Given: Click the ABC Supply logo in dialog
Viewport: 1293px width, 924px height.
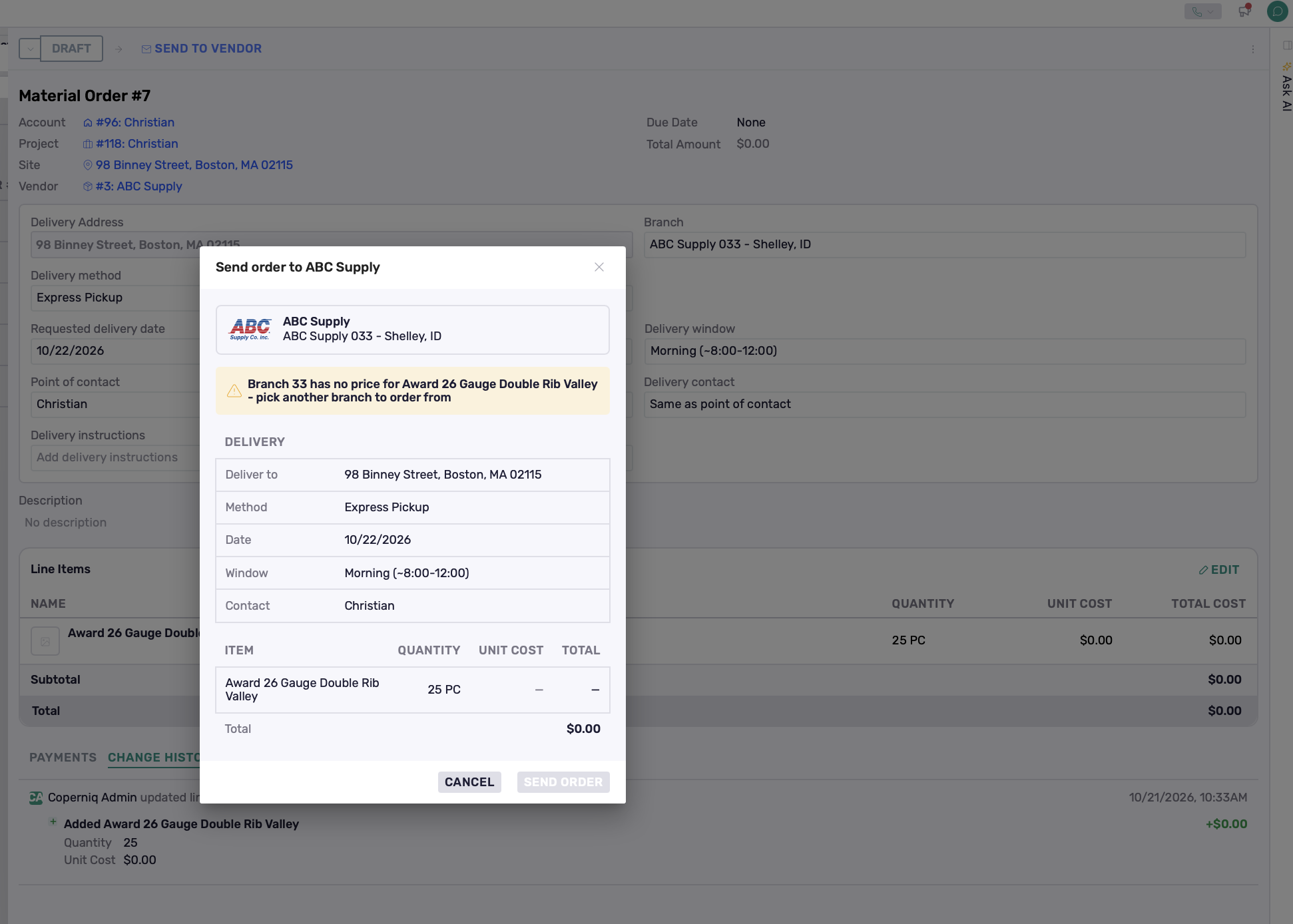Looking at the screenshot, I should click(x=250, y=329).
